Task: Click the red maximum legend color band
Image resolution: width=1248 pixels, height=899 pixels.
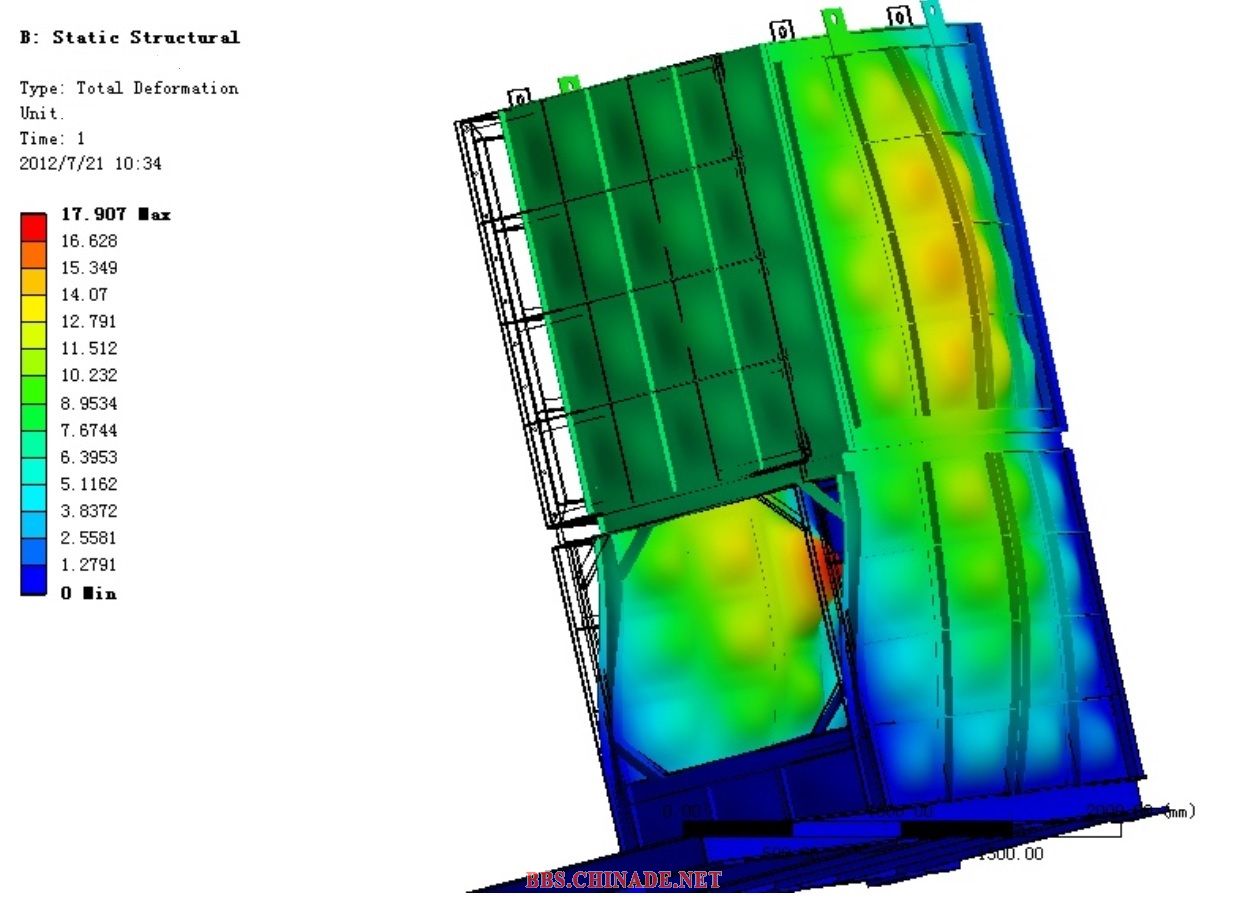Action: tap(33, 227)
